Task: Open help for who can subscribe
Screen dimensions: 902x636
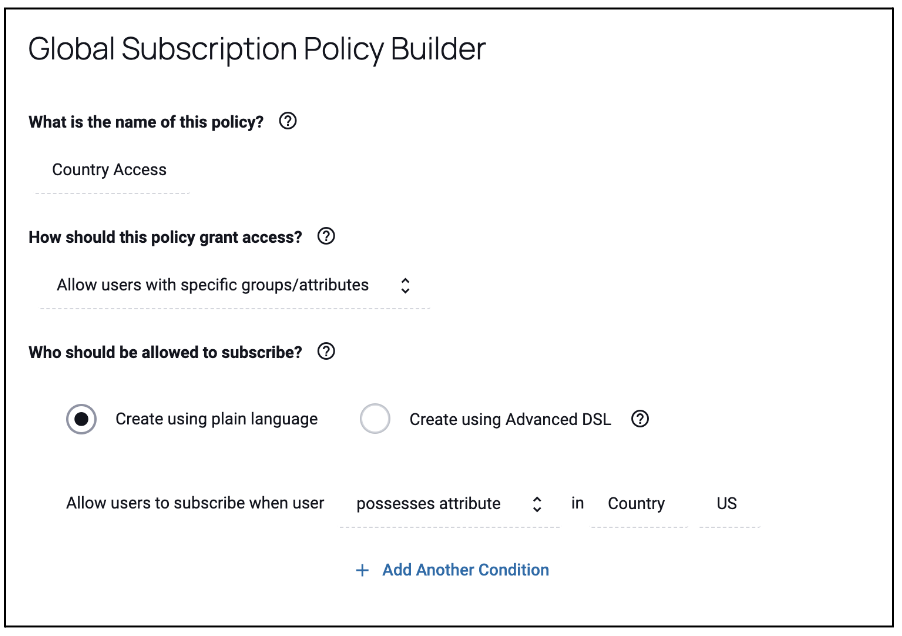Action: pyautogui.click(x=326, y=352)
